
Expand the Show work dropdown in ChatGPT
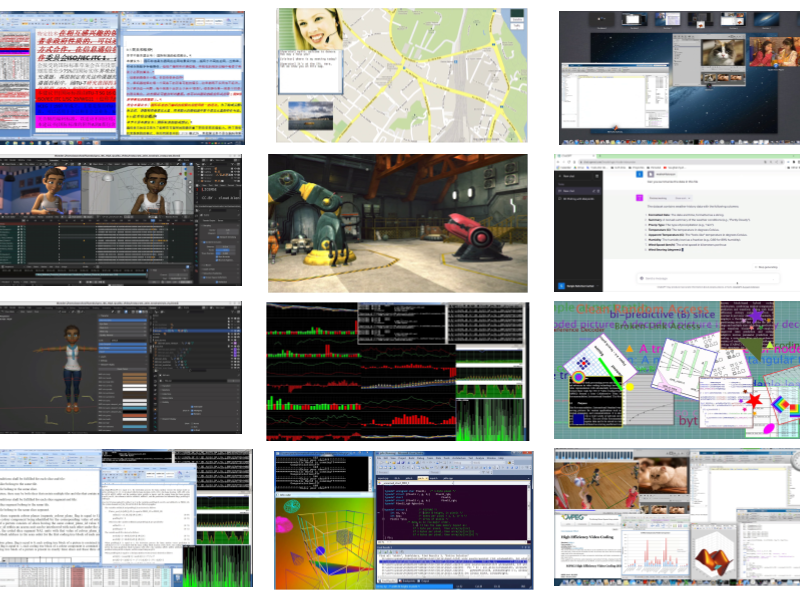[684, 198]
